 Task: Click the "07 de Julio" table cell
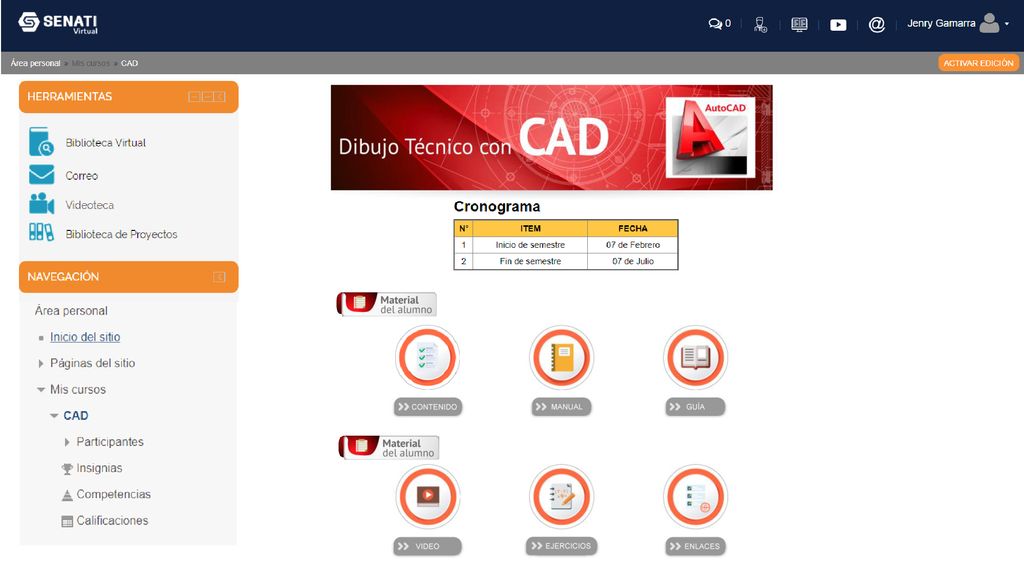click(633, 261)
